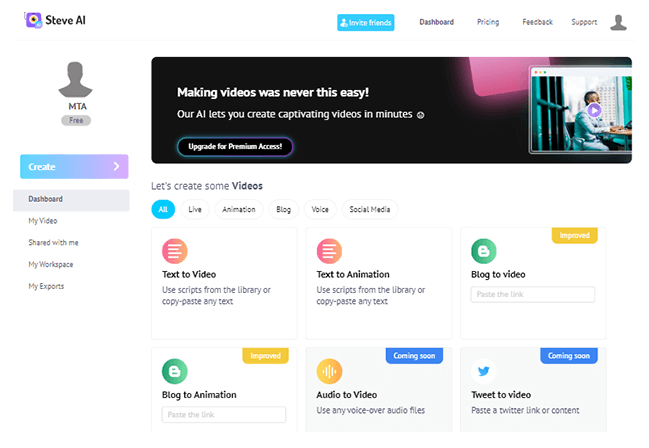Open the user account avatar in header
Screen dimensions: 649x448
[618, 23]
